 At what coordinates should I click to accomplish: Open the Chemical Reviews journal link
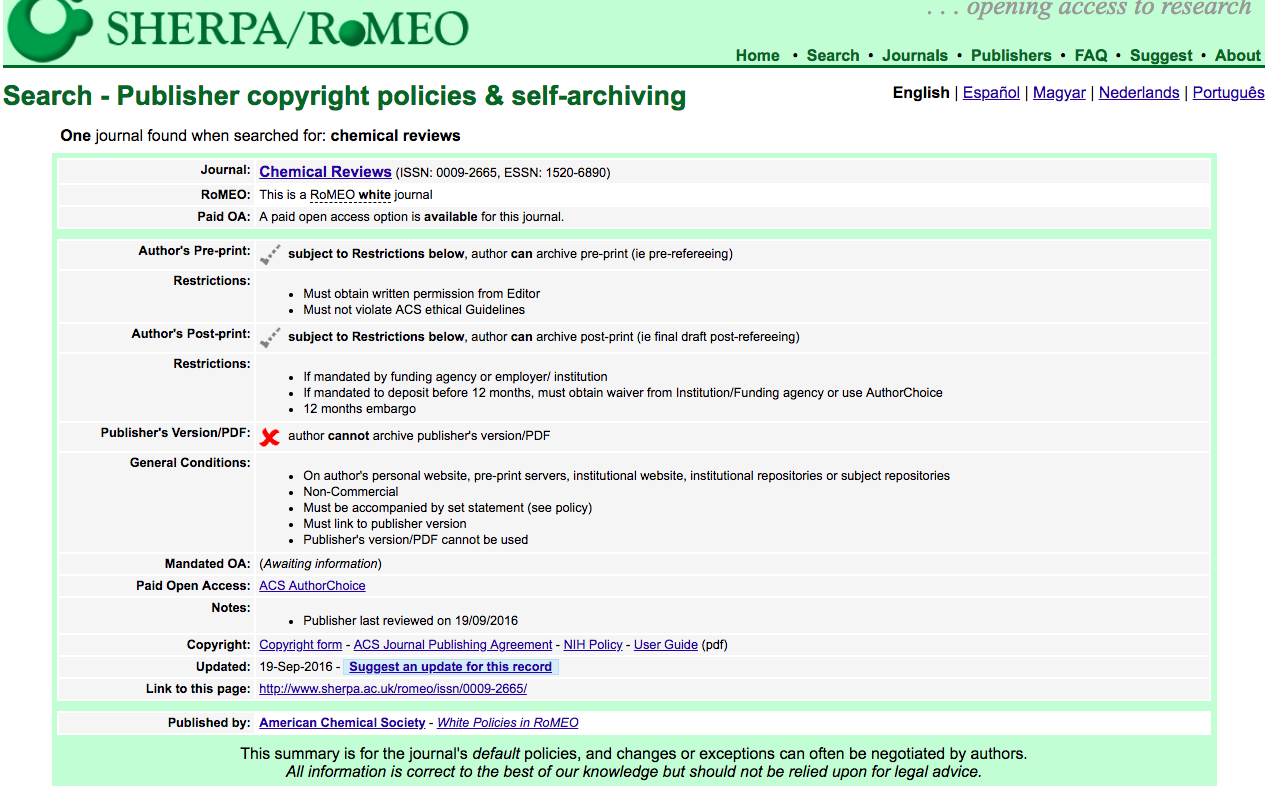(325, 172)
